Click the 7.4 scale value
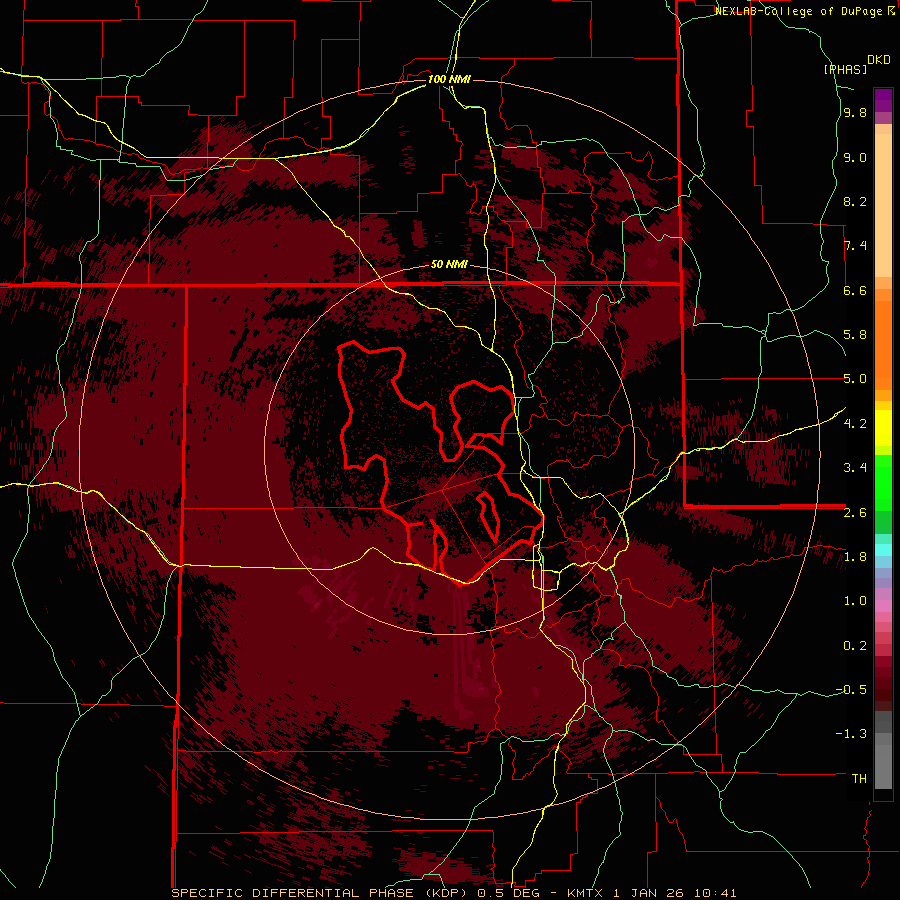Image resolution: width=900 pixels, height=900 pixels. (855, 246)
